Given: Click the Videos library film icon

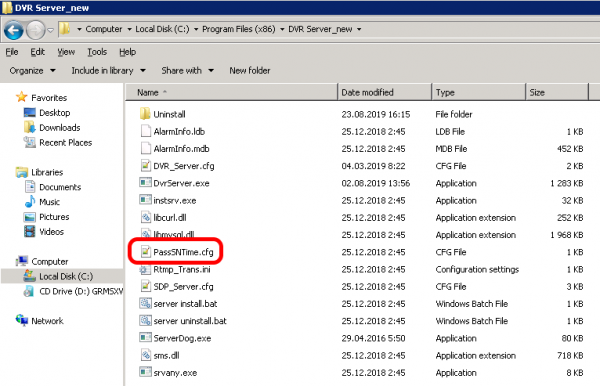Looking at the screenshot, I should [x=29, y=232].
